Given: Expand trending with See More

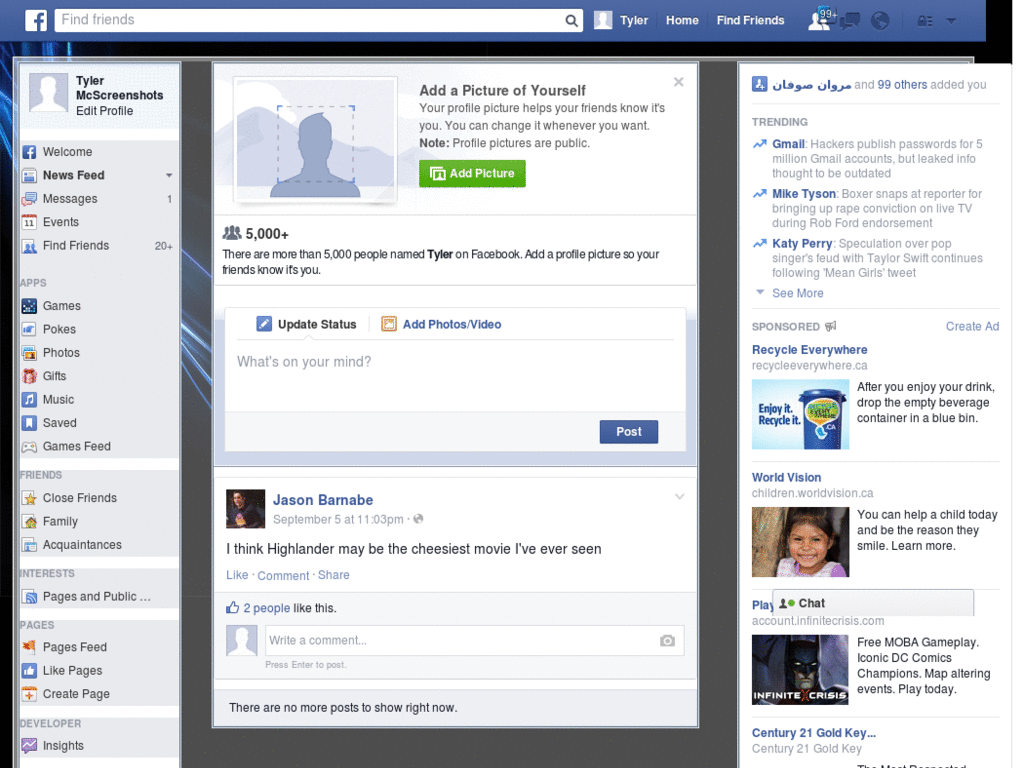Looking at the screenshot, I should click(x=797, y=293).
